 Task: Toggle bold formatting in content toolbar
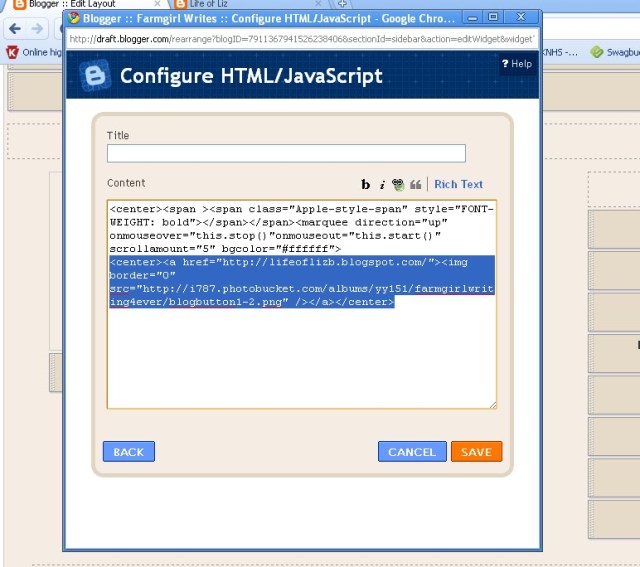[366, 185]
